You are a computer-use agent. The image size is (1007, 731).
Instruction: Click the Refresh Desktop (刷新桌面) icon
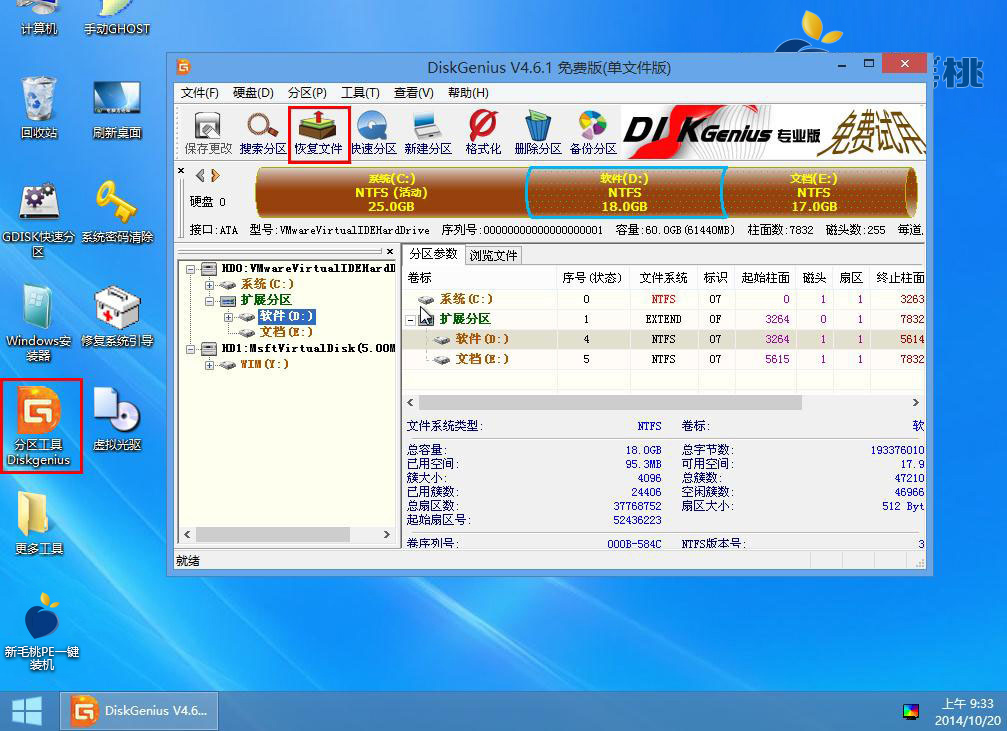pyautogui.click(x=117, y=109)
